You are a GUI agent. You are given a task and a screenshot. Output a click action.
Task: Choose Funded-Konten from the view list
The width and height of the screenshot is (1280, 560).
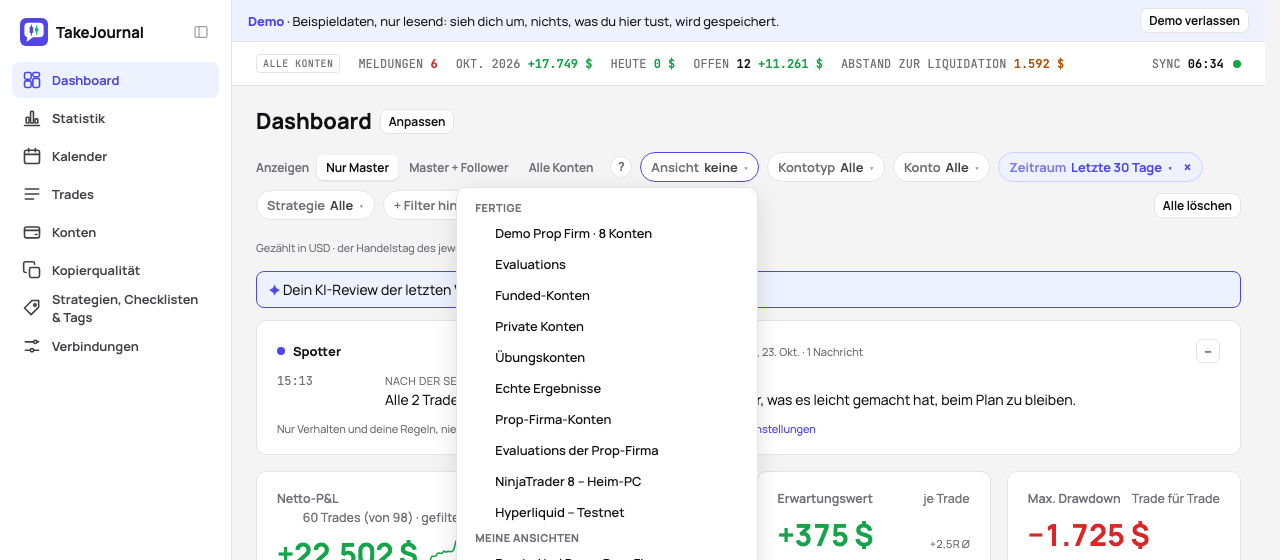point(607,295)
